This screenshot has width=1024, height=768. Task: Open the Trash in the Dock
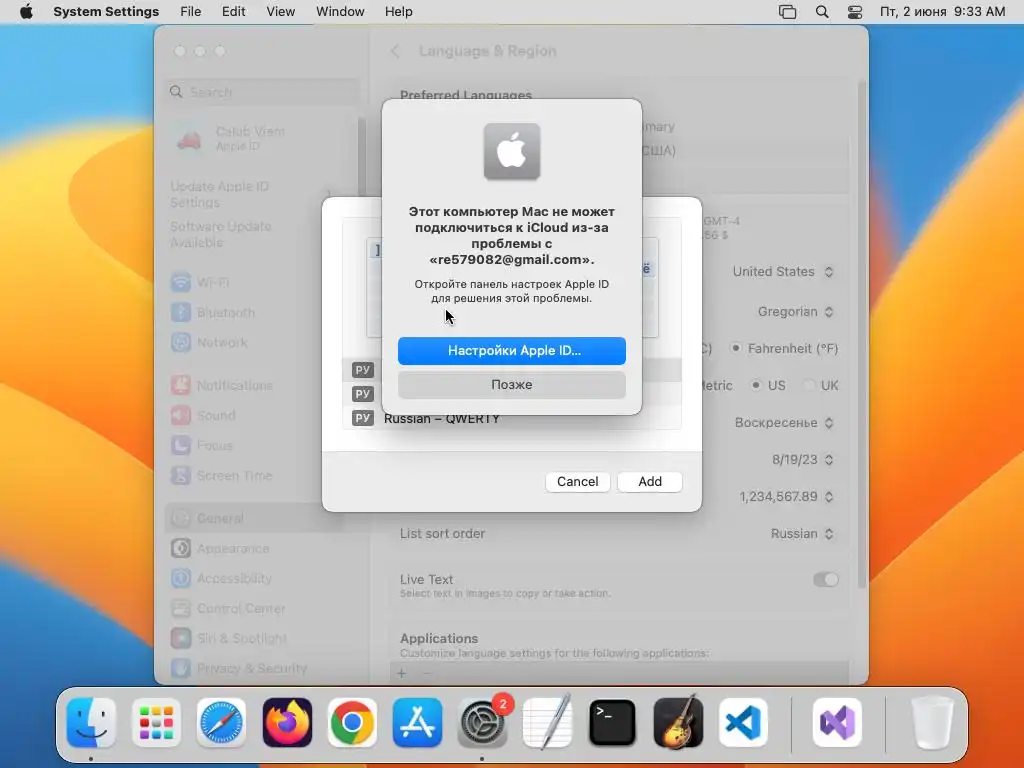click(932, 722)
